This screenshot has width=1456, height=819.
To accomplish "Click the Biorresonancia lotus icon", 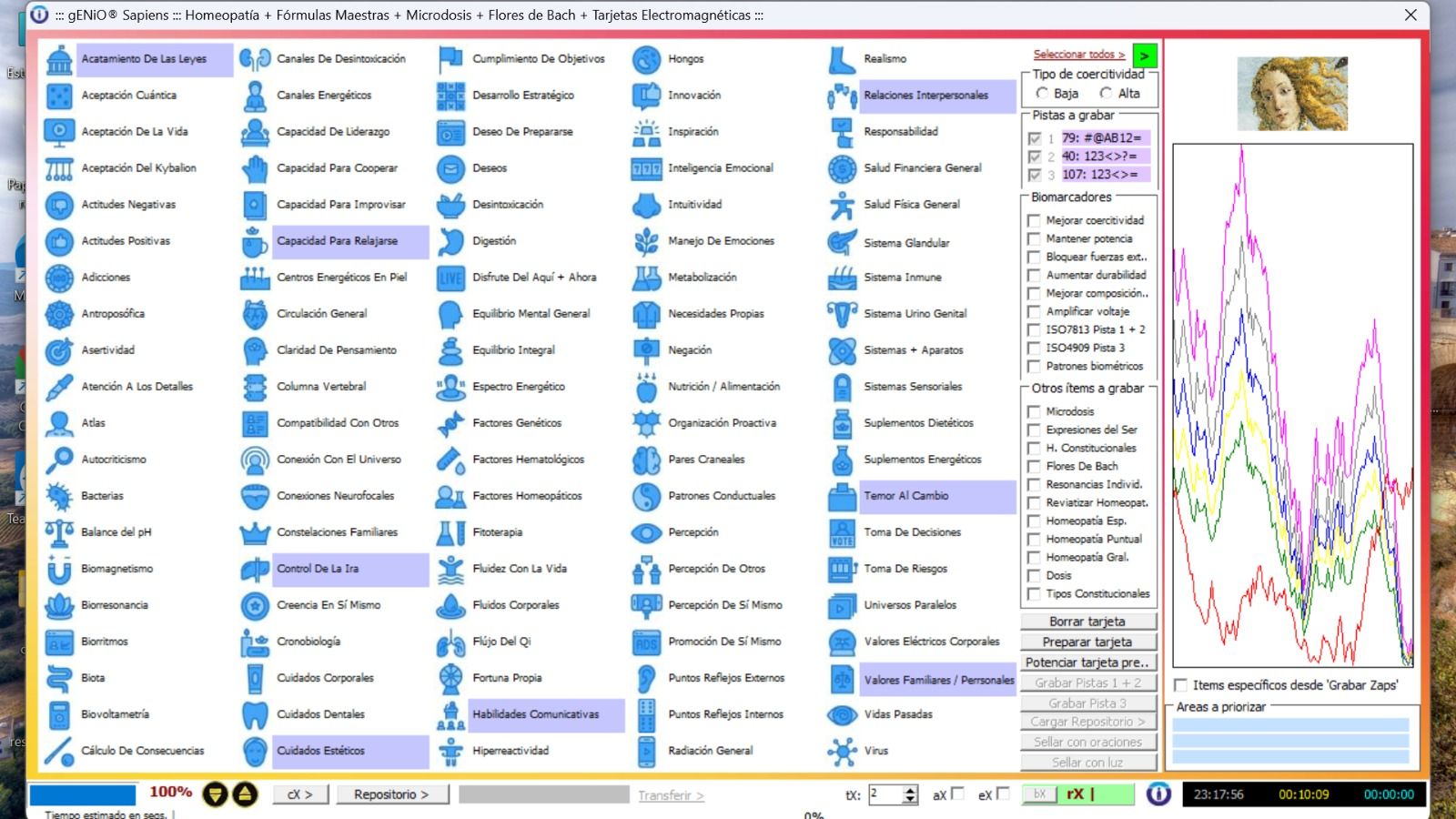I will coord(59,605).
